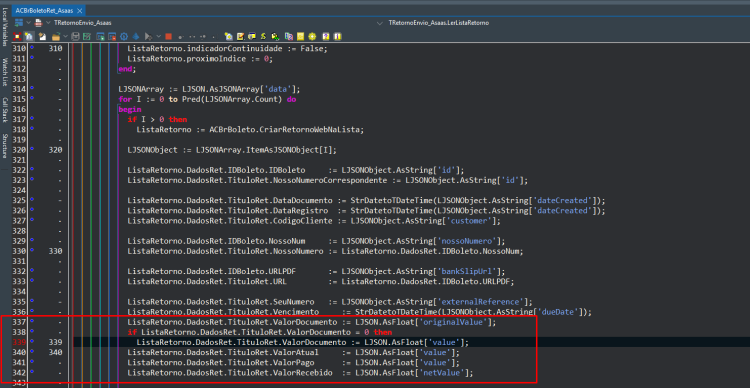
Task: Click the green save-all icon beside Save
Action: (87, 36)
